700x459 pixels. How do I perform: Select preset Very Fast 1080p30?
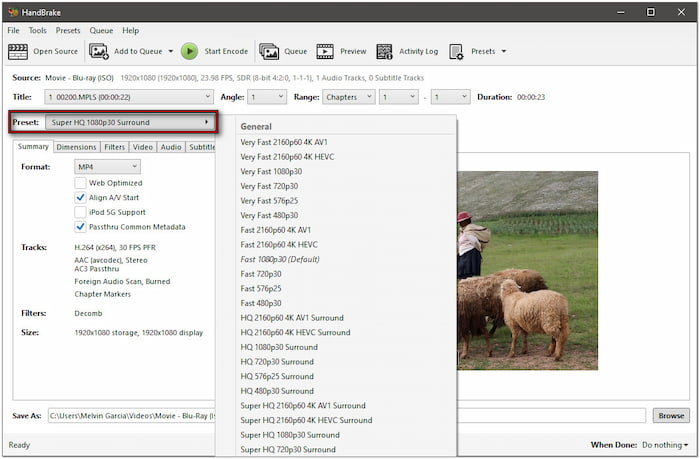coord(271,171)
